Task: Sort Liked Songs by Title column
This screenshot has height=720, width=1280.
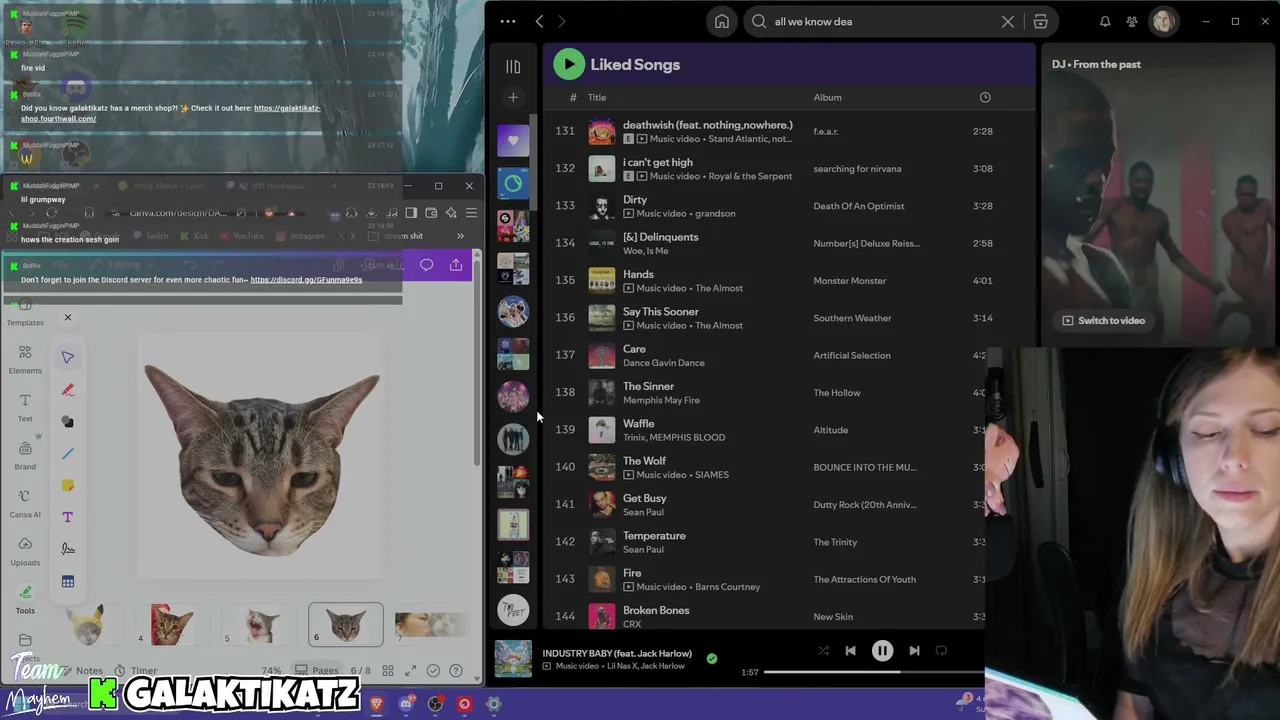Action: click(597, 97)
